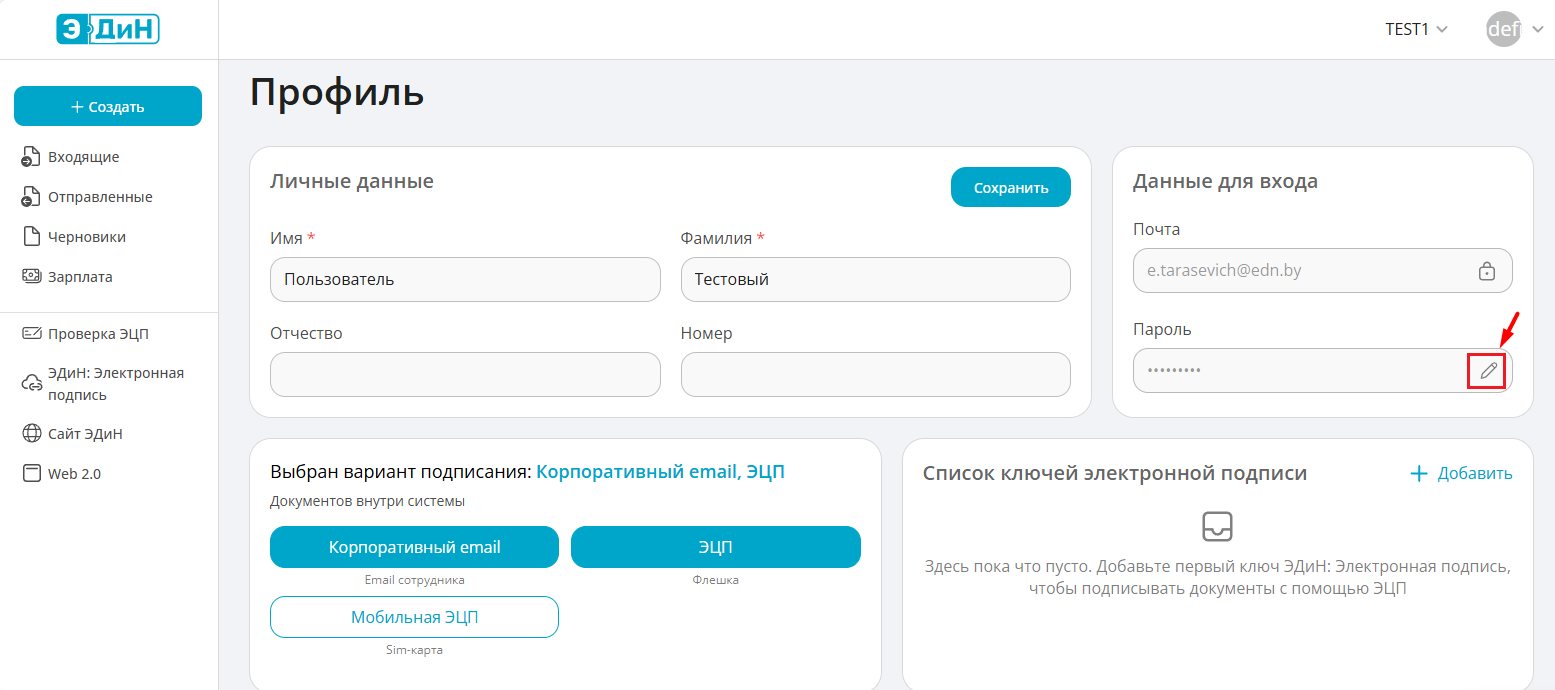Viewport: 1555px width, 690px height.
Task: Click the Проверка ЭЦП icon
Action: pyautogui.click(x=31, y=334)
